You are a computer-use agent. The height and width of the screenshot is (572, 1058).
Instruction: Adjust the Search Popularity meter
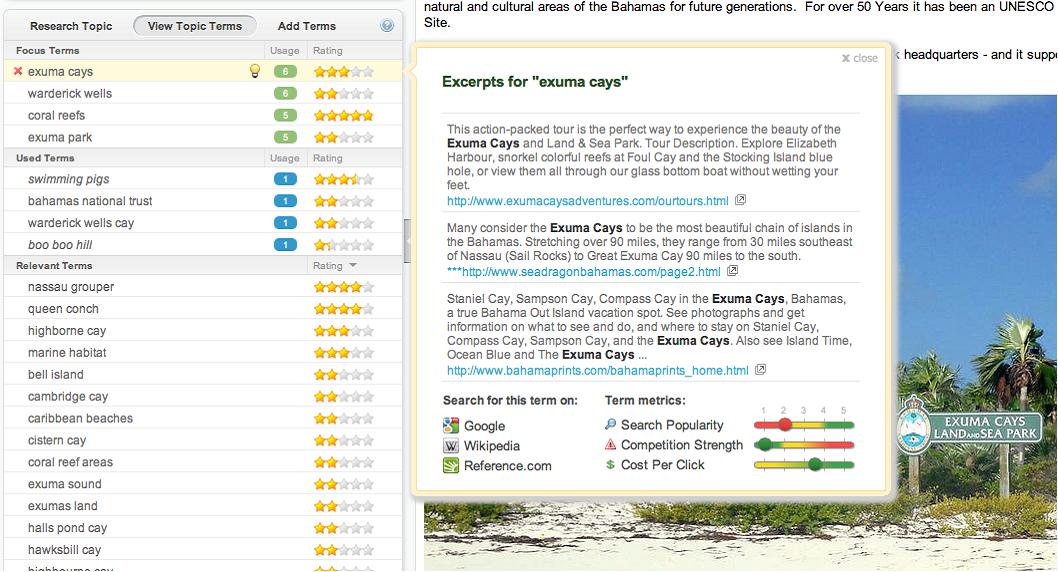[x=785, y=425]
